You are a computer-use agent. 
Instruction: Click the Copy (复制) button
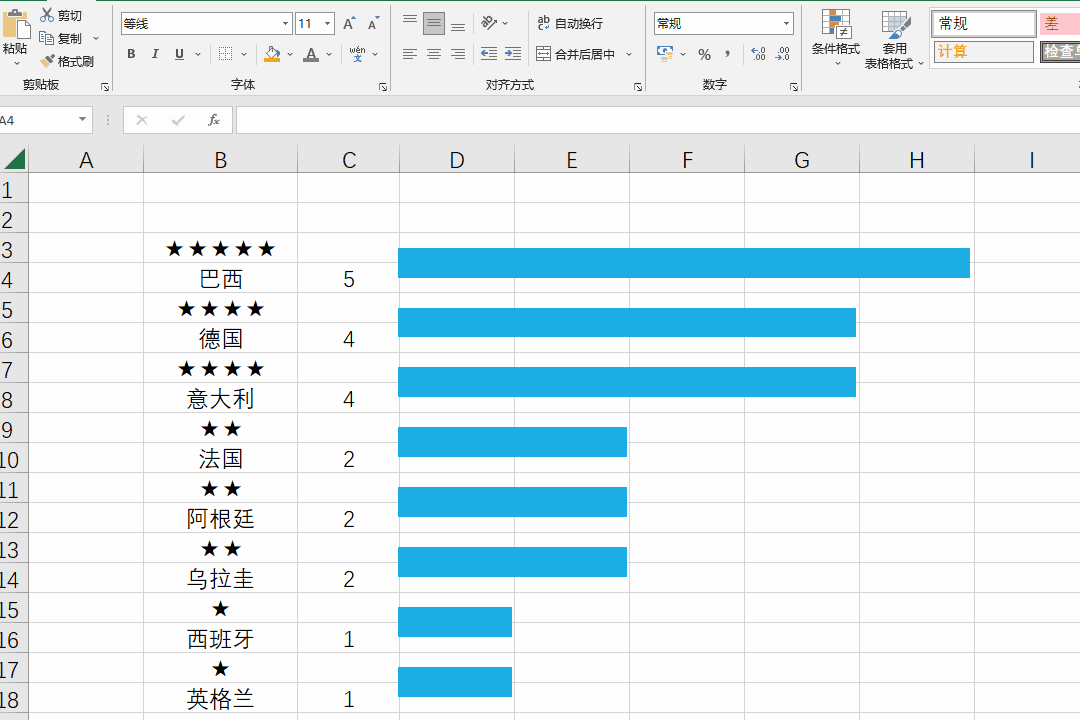click(61, 39)
